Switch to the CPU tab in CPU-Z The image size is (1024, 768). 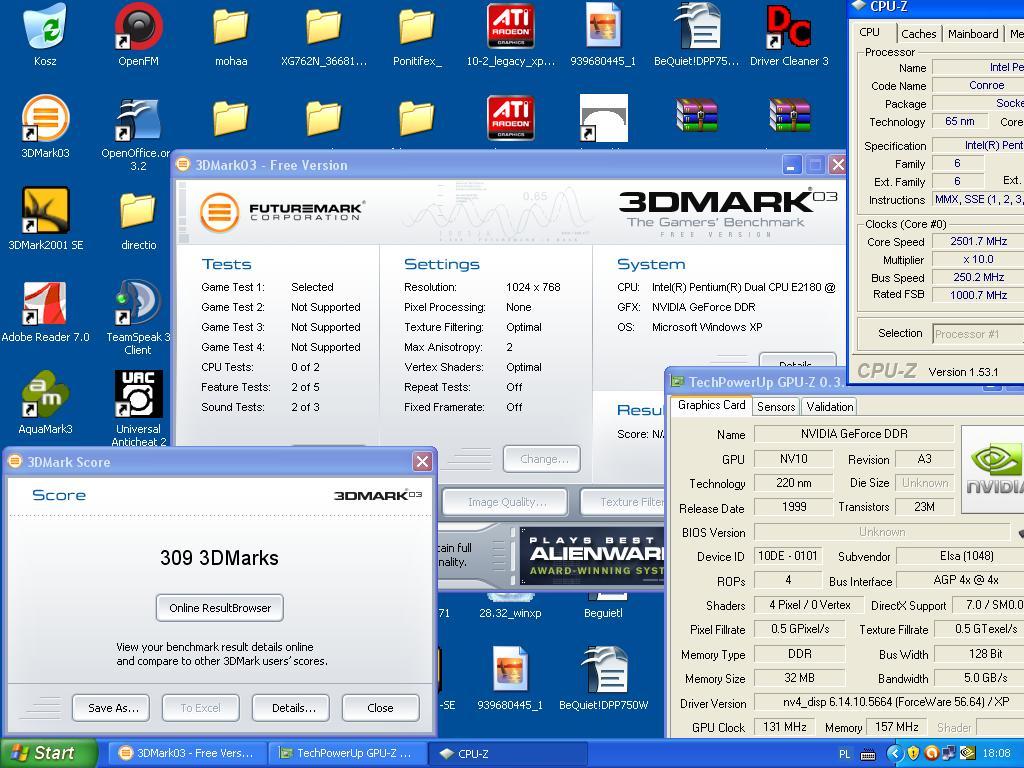869,32
